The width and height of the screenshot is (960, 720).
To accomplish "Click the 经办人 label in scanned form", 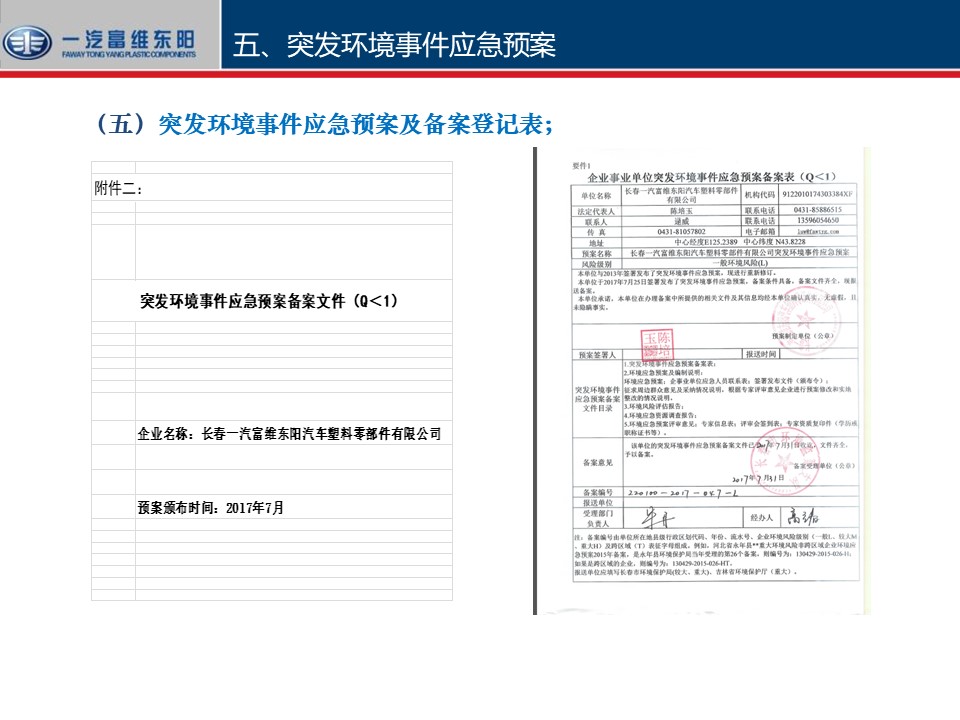I will tap(762, 517).
